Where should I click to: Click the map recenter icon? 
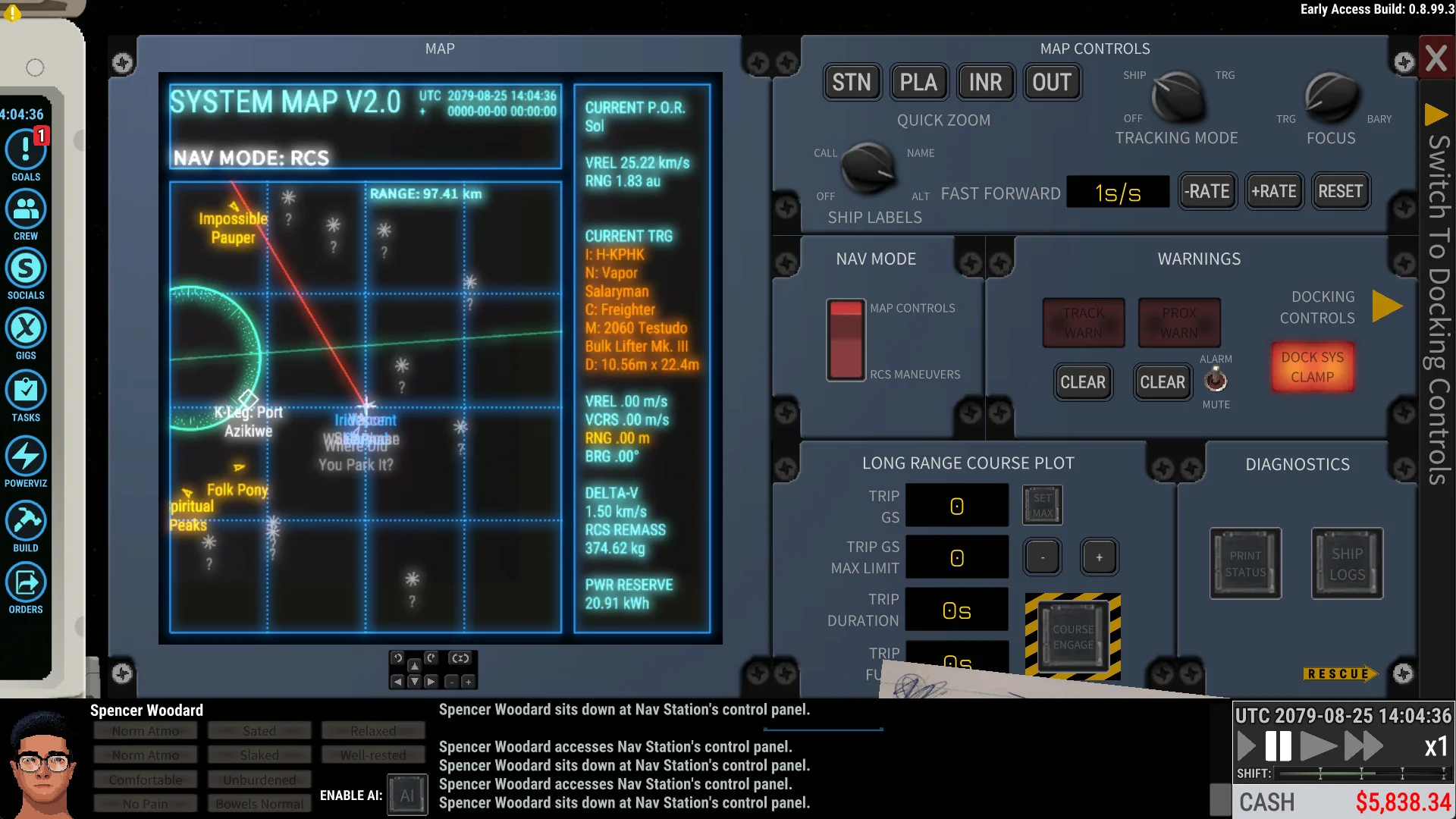(460, 657)
